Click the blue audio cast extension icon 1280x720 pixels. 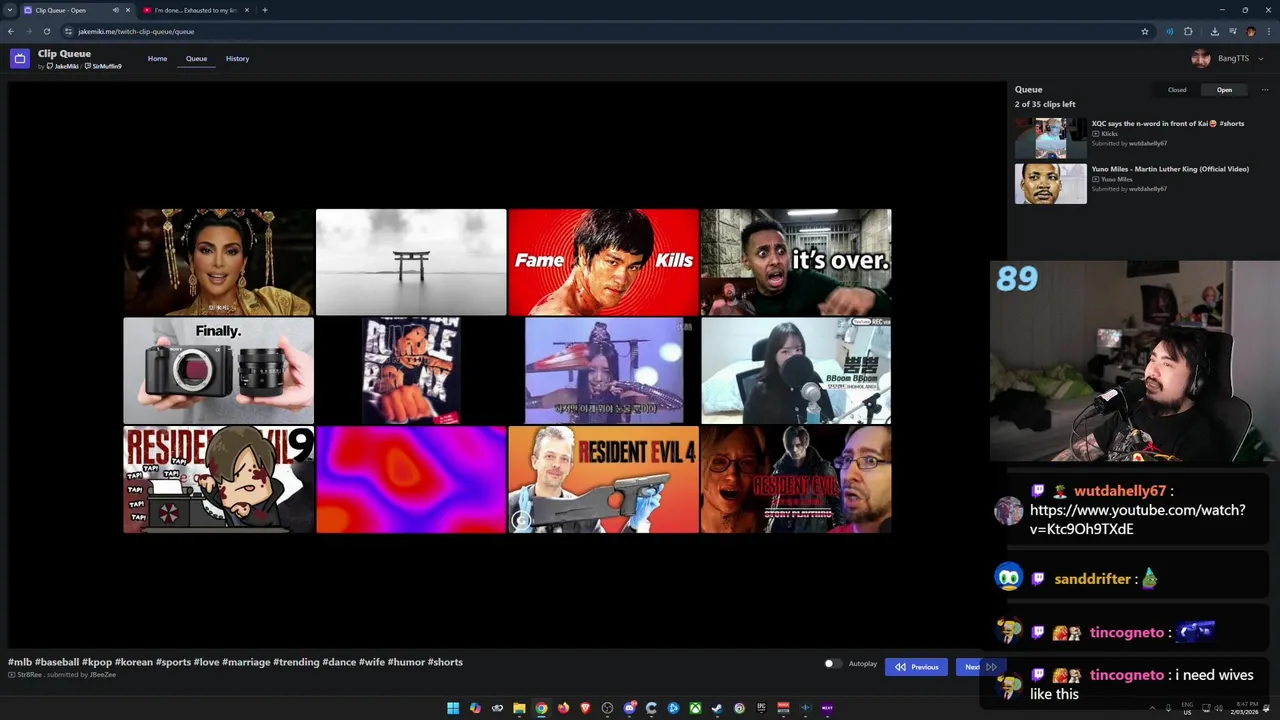[x=1169, y=31]
